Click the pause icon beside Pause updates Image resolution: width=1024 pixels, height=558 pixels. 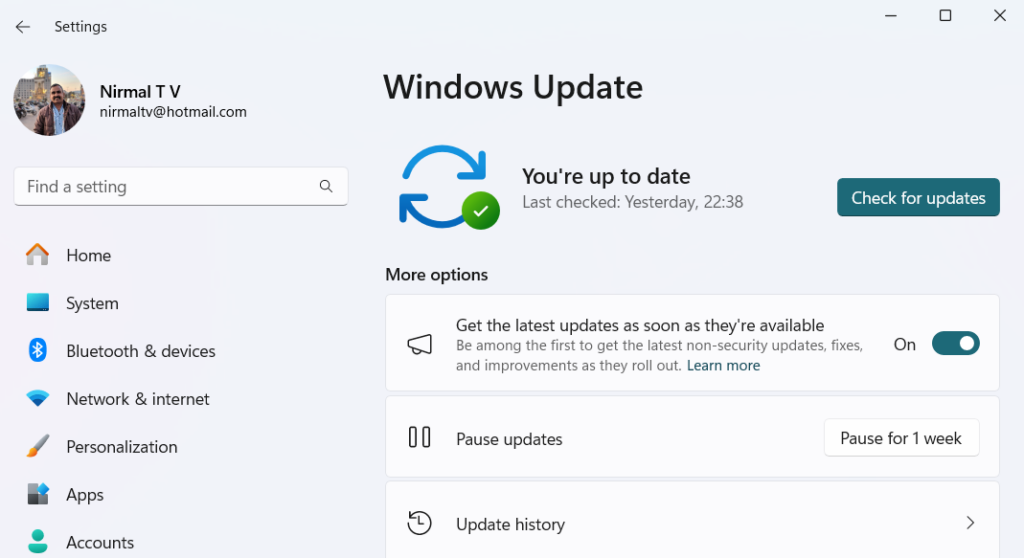(x=419, y=437)
